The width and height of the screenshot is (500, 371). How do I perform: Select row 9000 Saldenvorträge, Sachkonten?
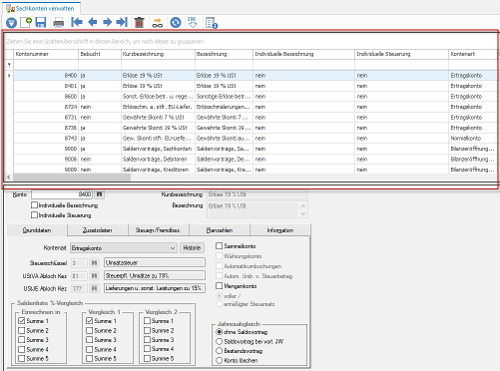click(255, 149)
